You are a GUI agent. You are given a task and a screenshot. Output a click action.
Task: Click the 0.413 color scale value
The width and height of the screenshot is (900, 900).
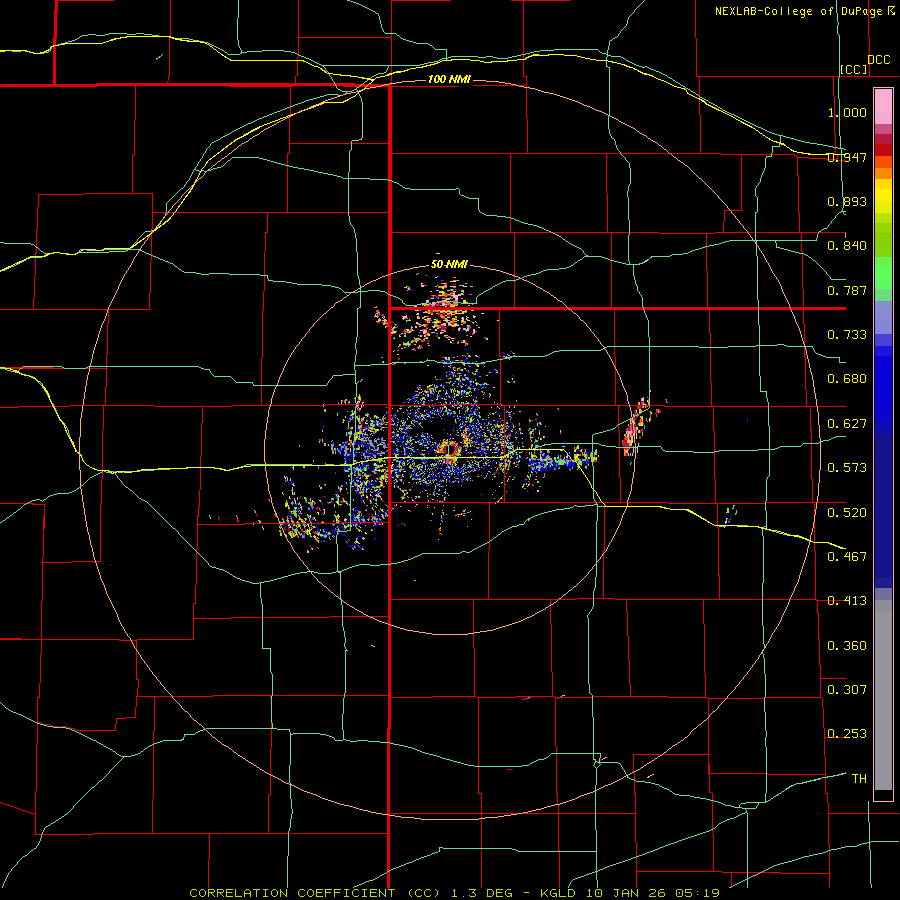847,601
